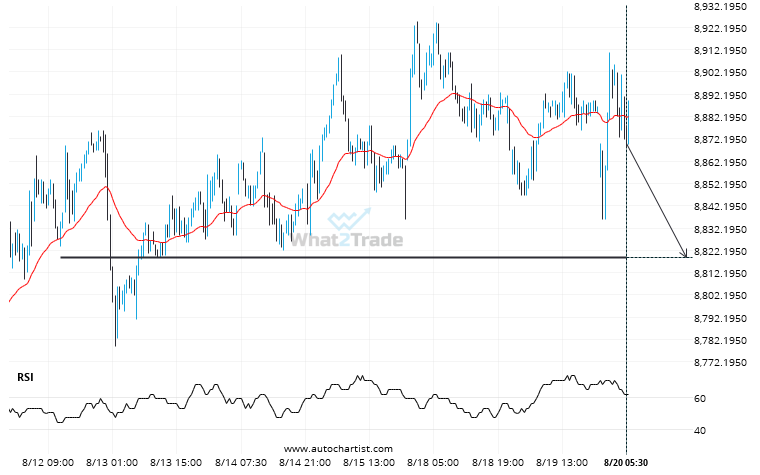Select the 8,802.1950 price axis label

click(x=720, y=296)
